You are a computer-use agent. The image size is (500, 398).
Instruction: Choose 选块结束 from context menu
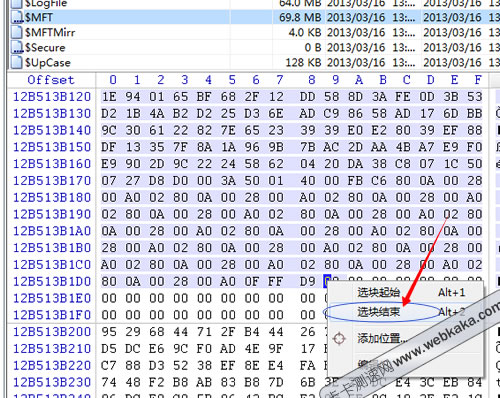point(378,312)
